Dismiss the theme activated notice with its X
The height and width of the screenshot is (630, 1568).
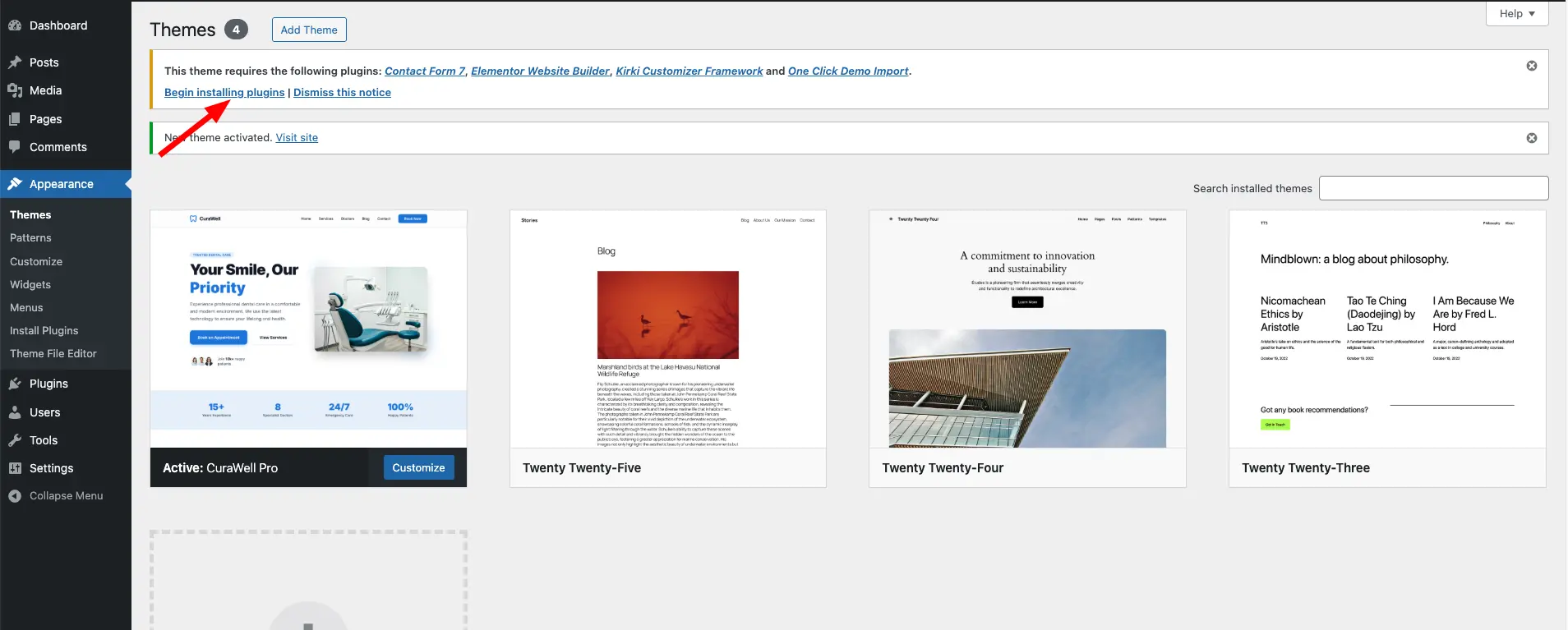[1532, 138]
